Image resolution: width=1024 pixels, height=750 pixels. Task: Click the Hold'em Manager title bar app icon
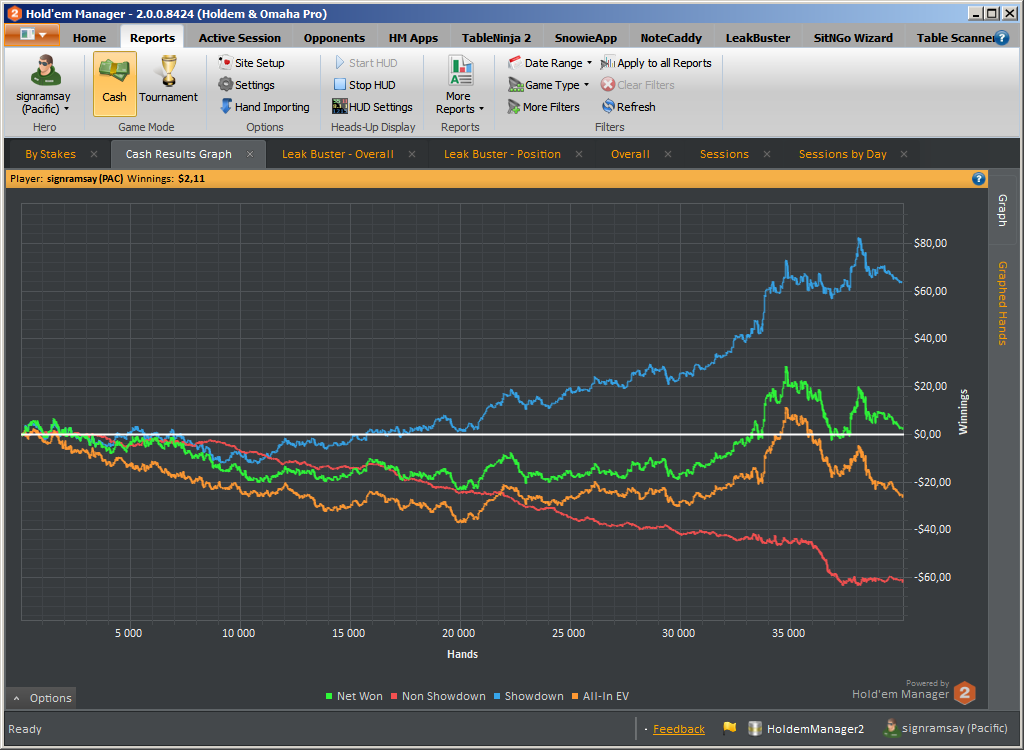14,13
